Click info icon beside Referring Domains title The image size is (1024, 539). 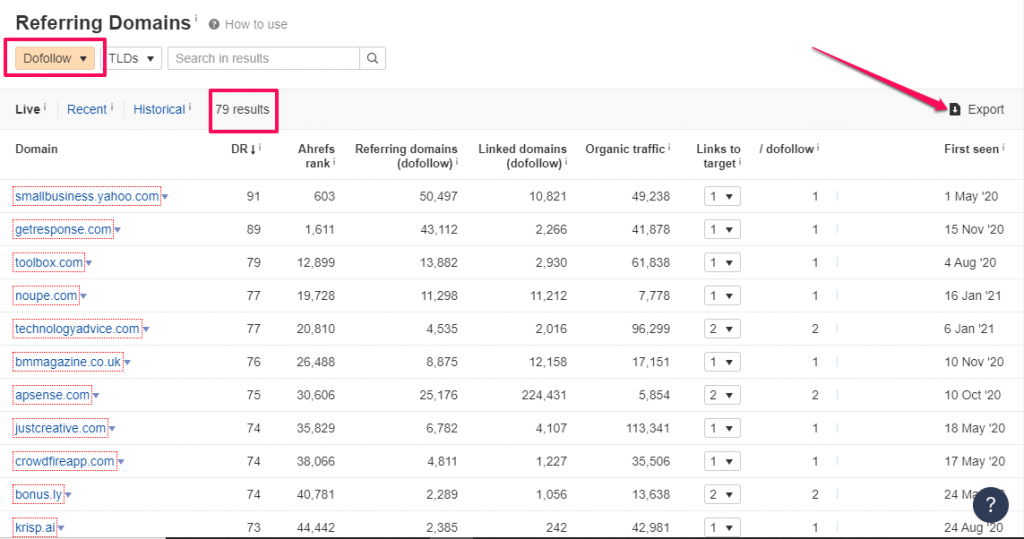point(196,19)
